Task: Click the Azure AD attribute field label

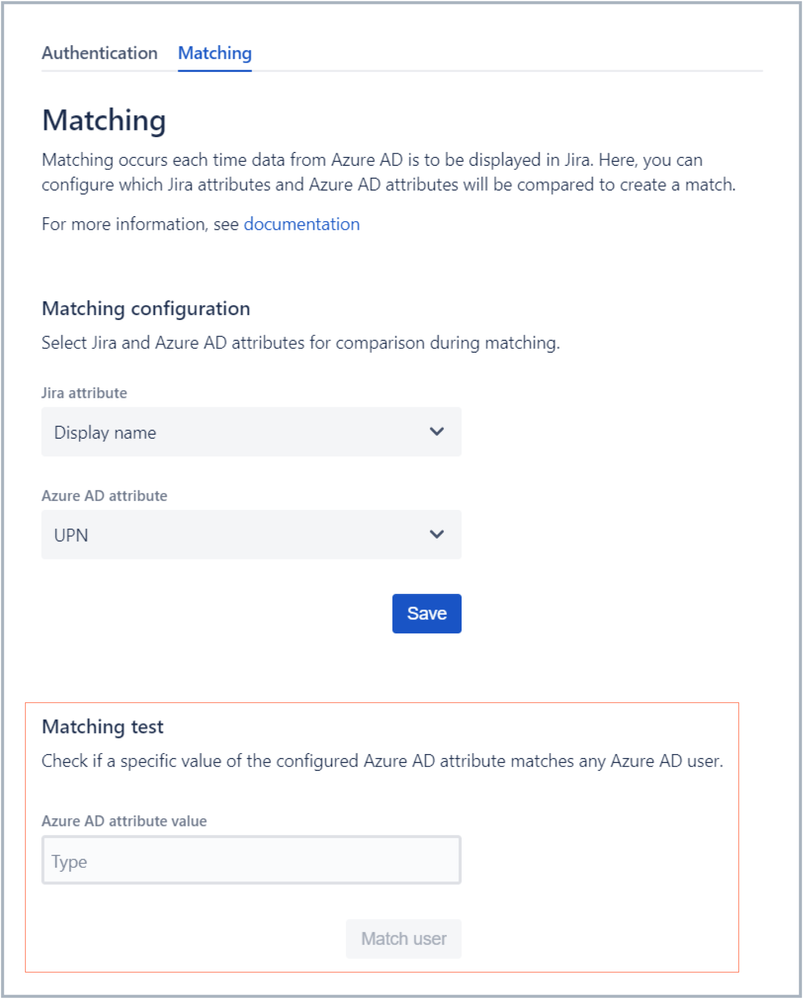Action: click(x=104, y=495)
